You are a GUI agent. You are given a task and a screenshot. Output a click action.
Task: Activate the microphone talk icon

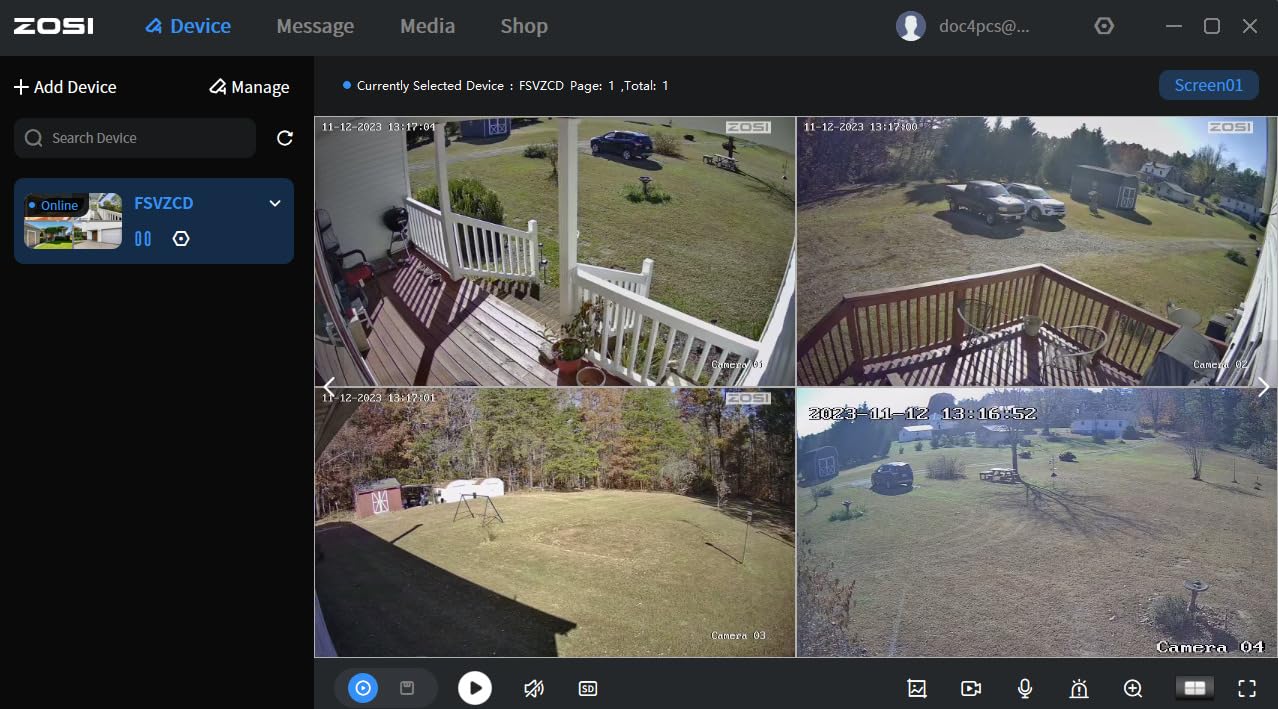point(1025,688)
